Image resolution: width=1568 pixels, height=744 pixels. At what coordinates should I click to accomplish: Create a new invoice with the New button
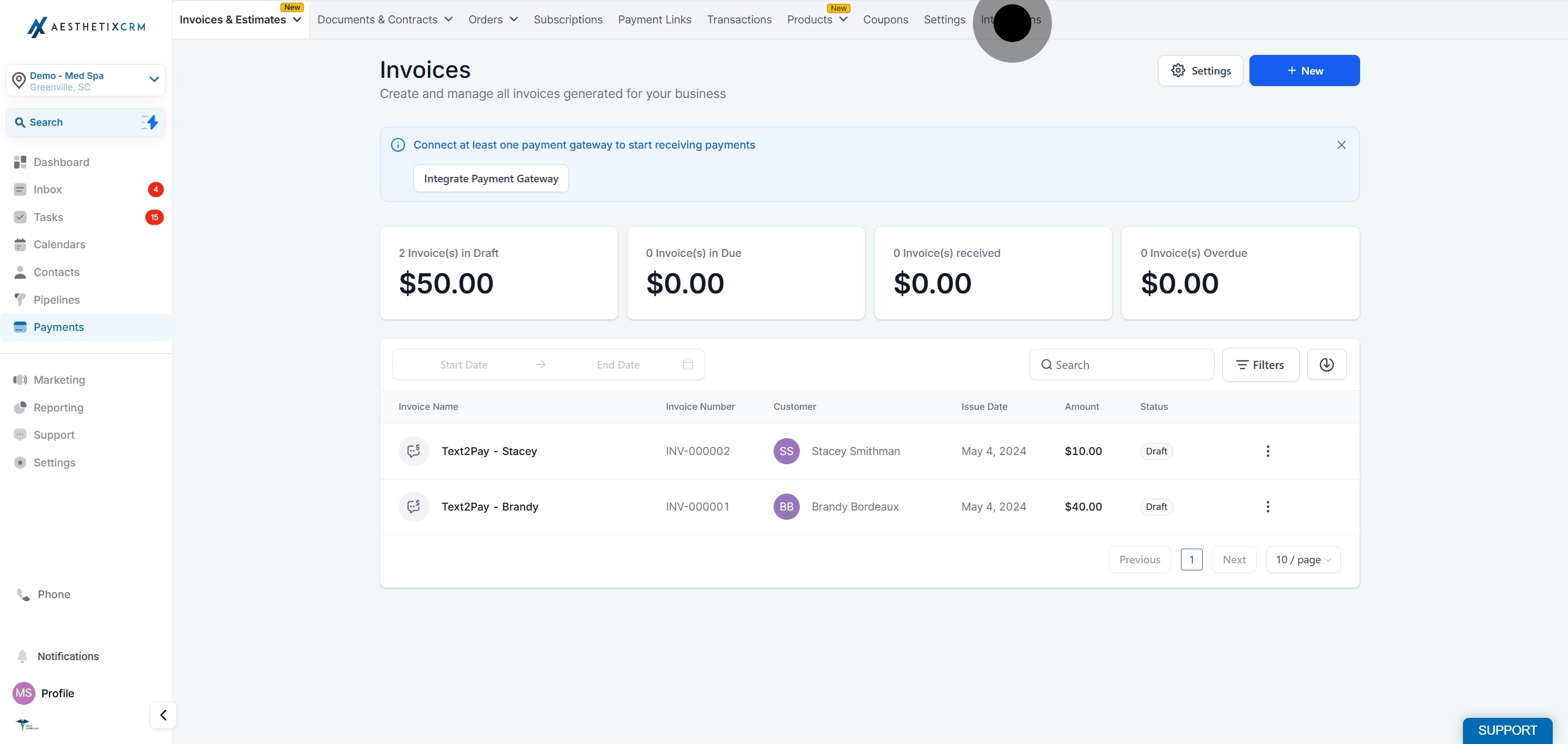coord(1304,70)
